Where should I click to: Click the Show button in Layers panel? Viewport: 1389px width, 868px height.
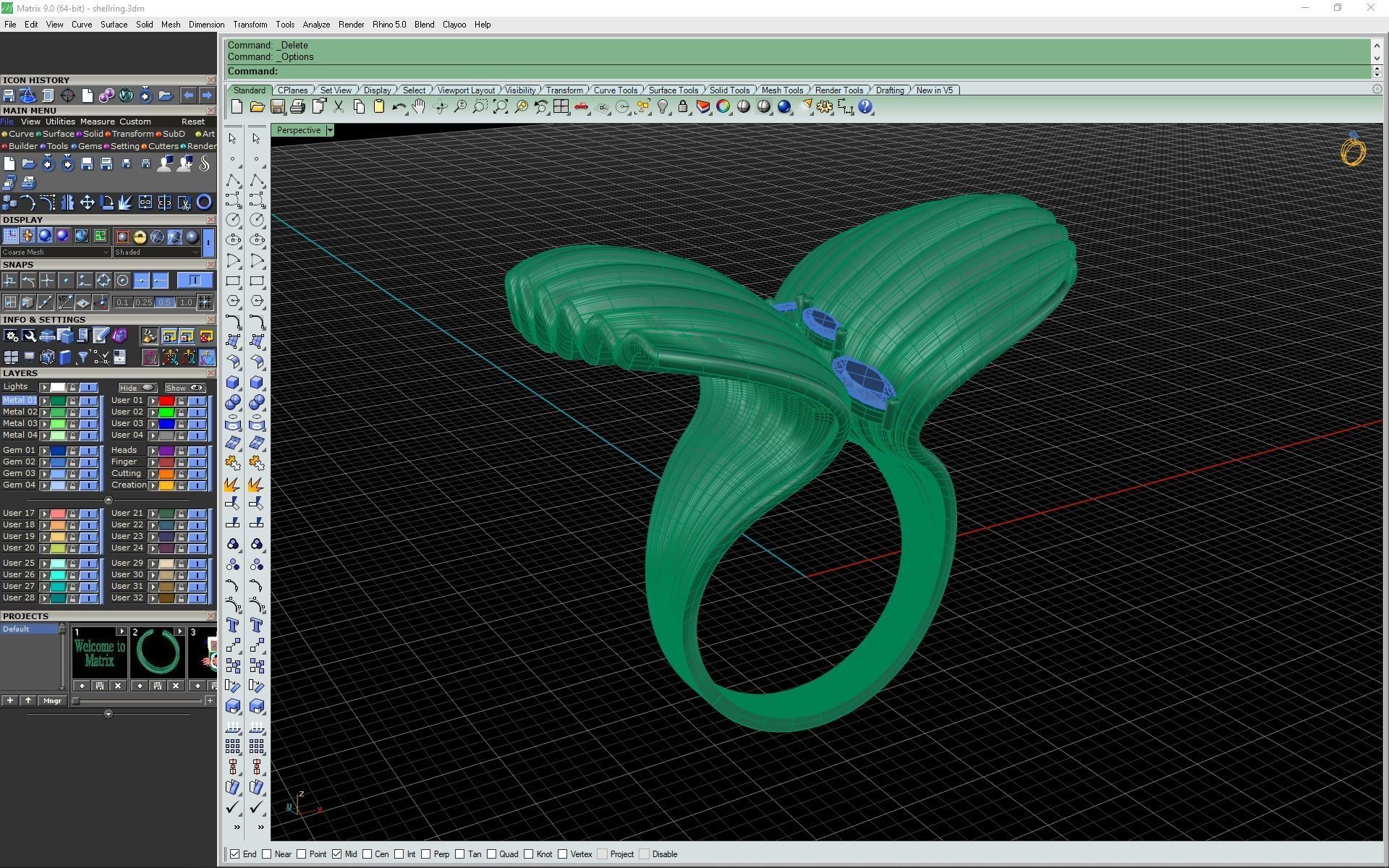tap(184, 388)
